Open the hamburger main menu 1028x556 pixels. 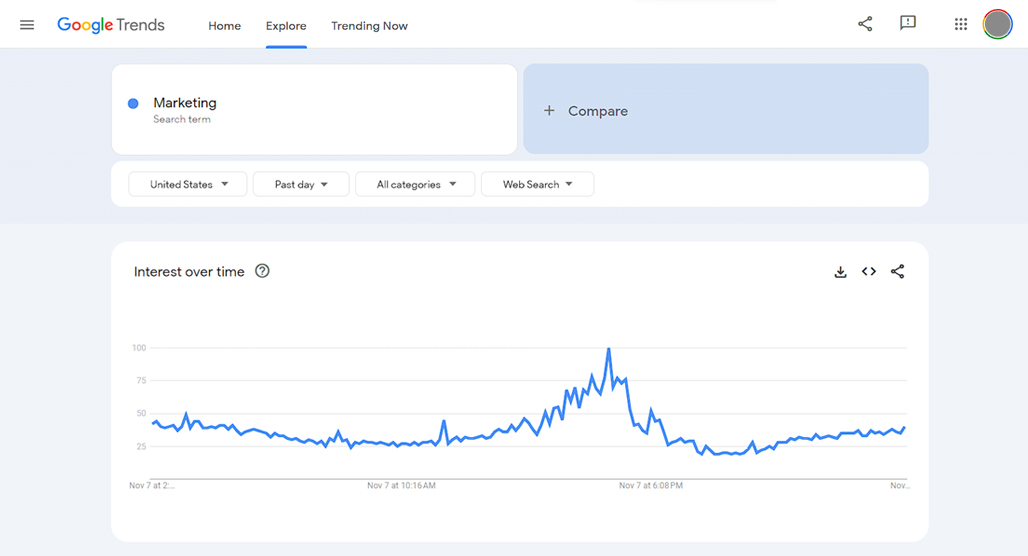[27, 25]
